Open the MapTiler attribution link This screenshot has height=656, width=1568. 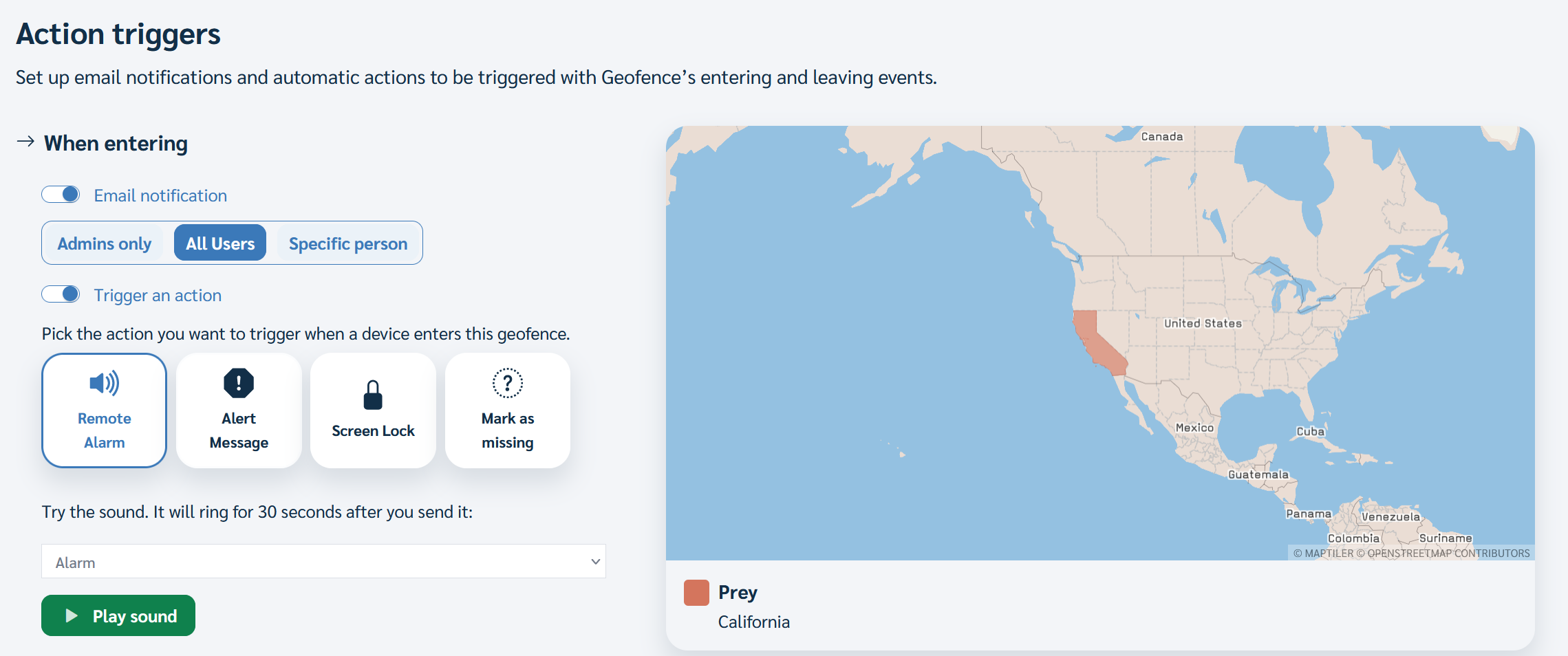[1323, 554]
